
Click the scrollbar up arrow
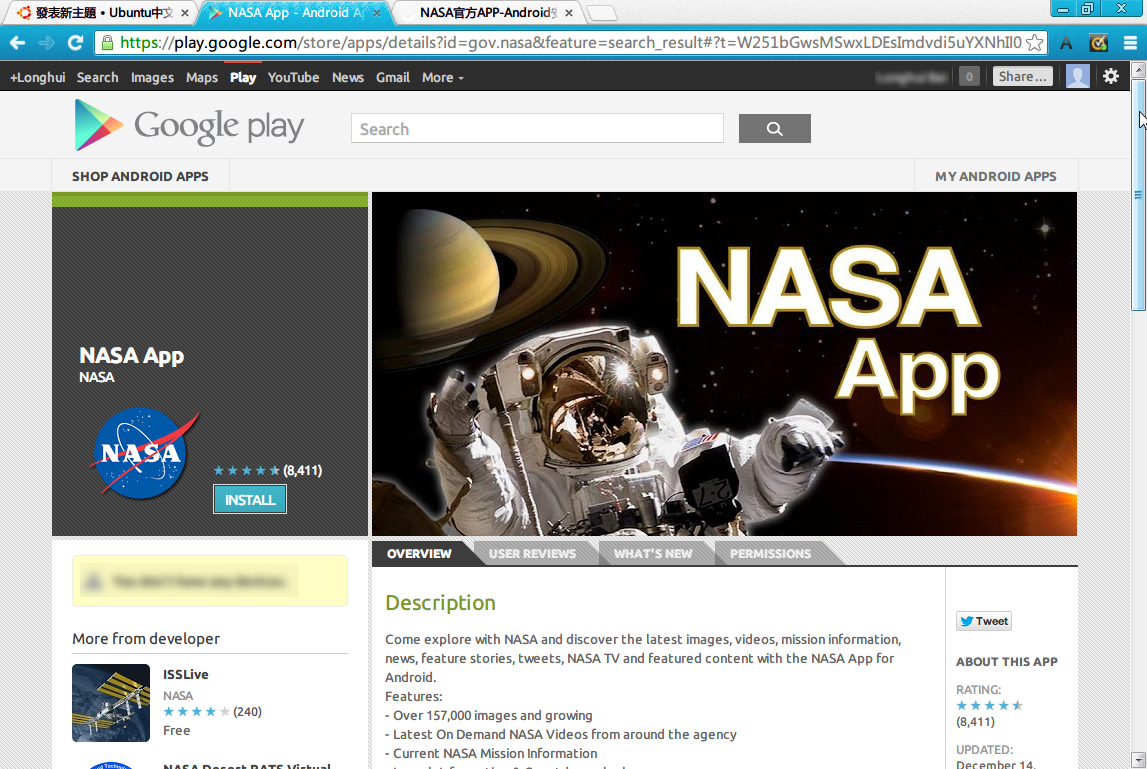1138,70
